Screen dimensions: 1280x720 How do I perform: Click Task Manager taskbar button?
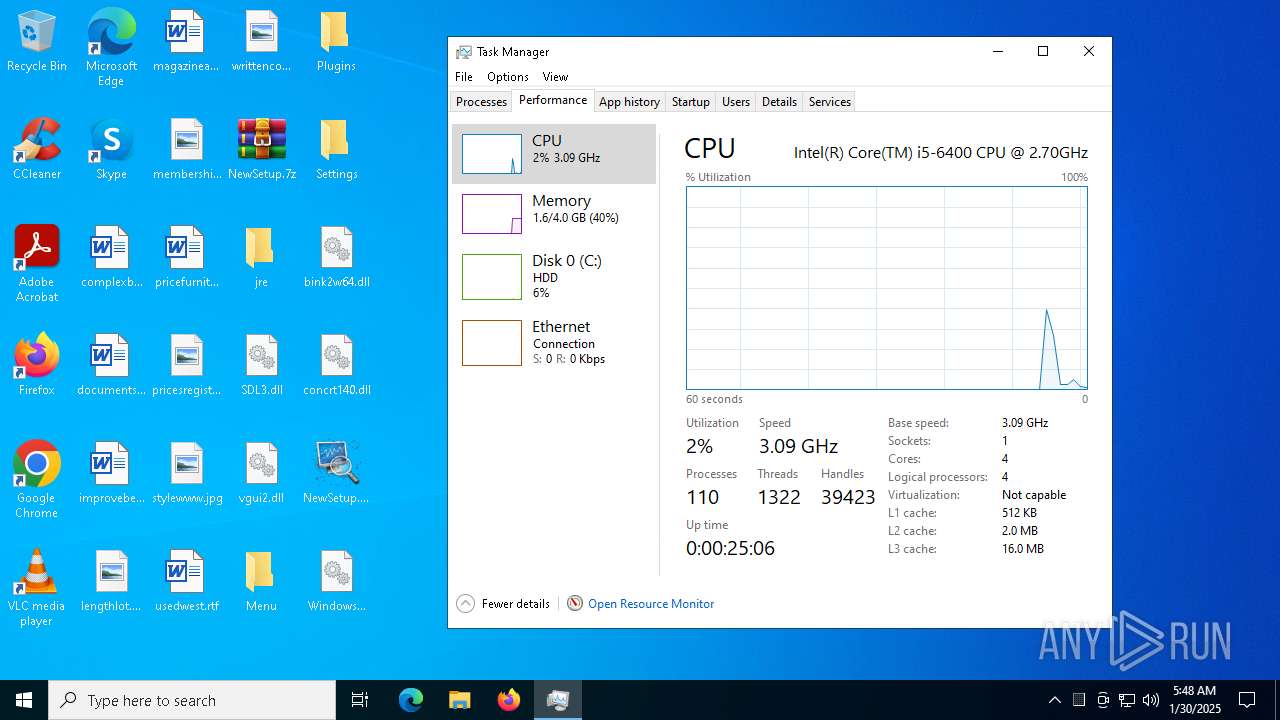click(x=558, y=700)
